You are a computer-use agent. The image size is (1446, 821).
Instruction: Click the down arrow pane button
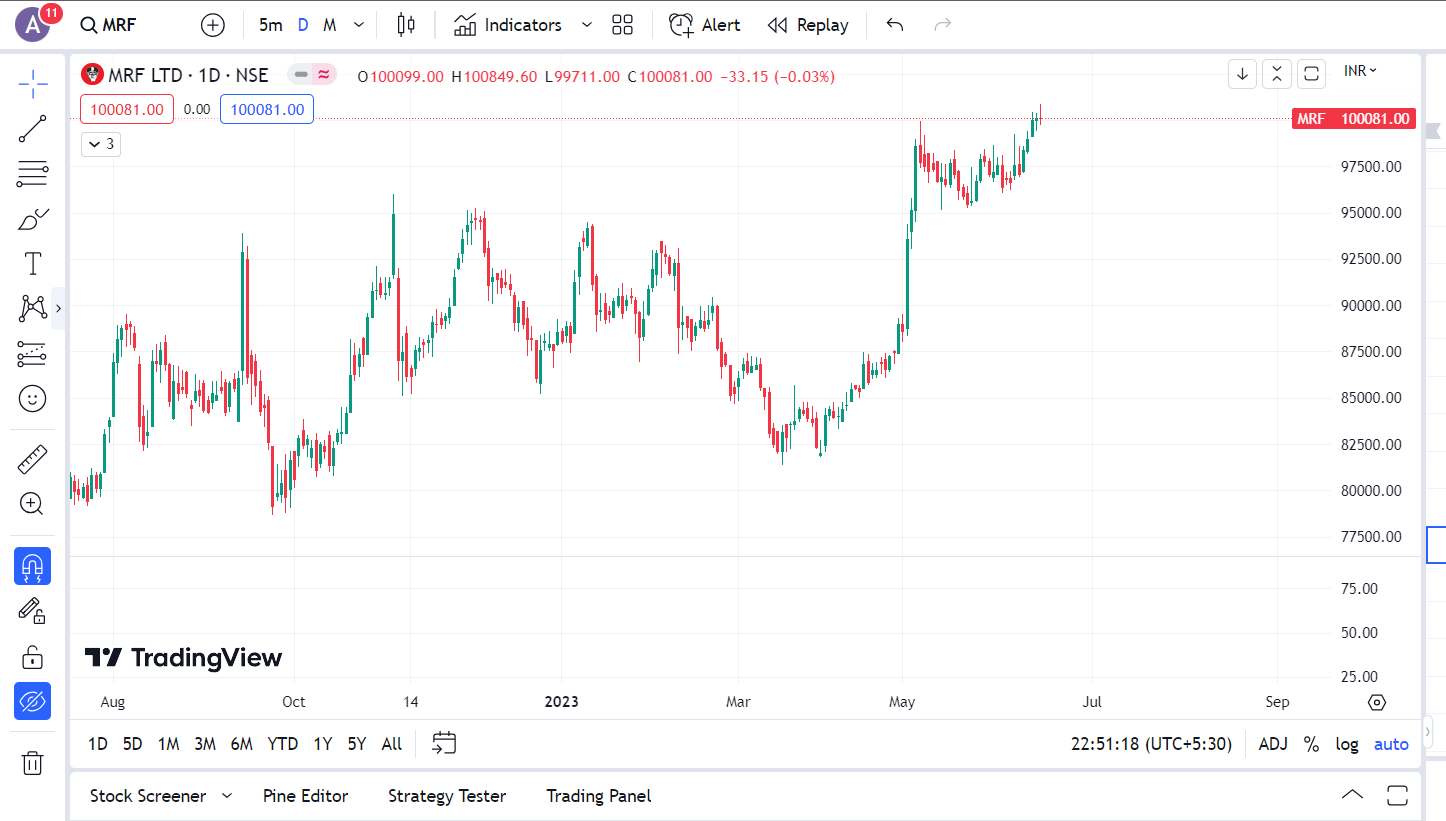(x=1242, y=73)
